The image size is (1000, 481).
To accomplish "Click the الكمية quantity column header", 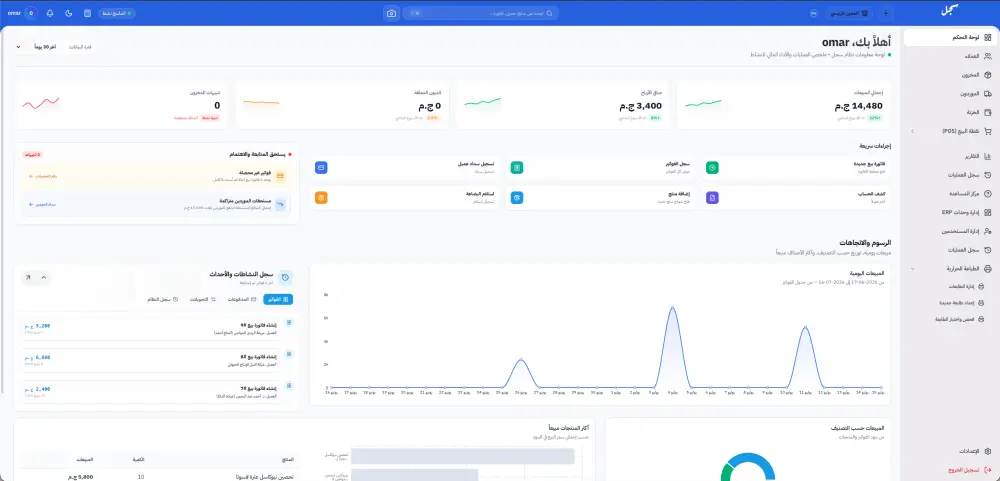I will (137, 459).
